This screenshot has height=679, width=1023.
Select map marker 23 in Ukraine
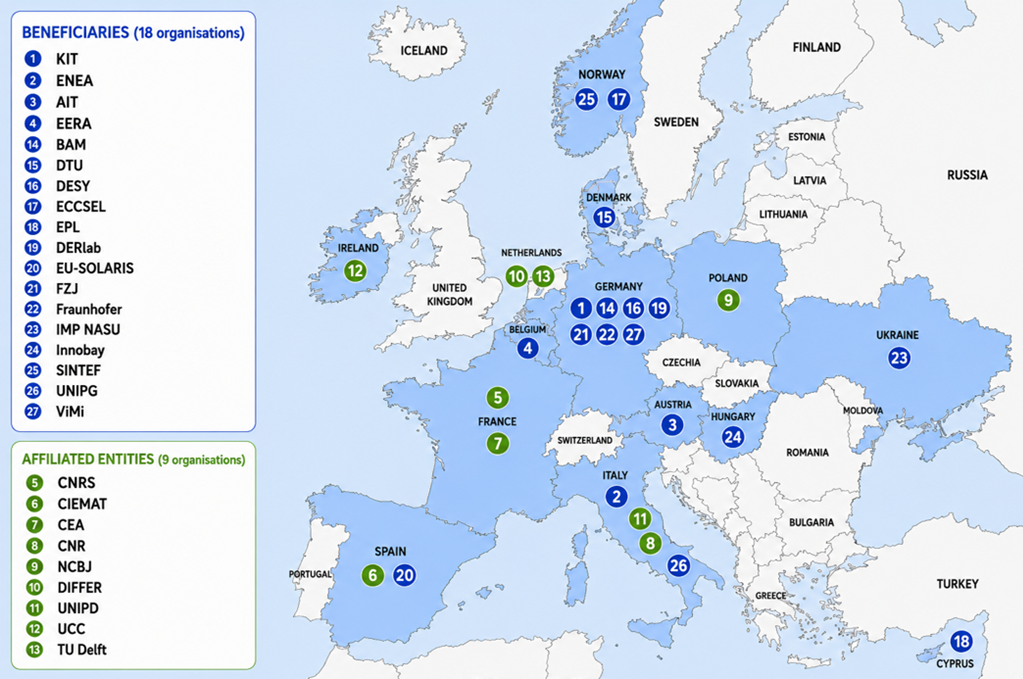[899, 357]
